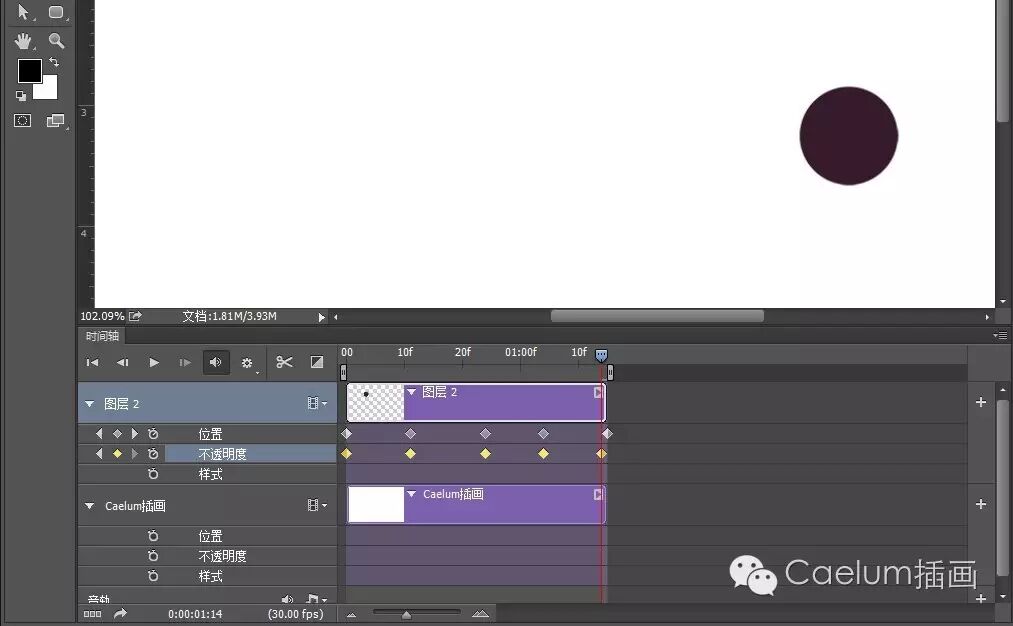The width and height of the screenshot is (1013, 626).
Task: Click the swap foreground/background colors arrow
Action: (x=55, y=63)
